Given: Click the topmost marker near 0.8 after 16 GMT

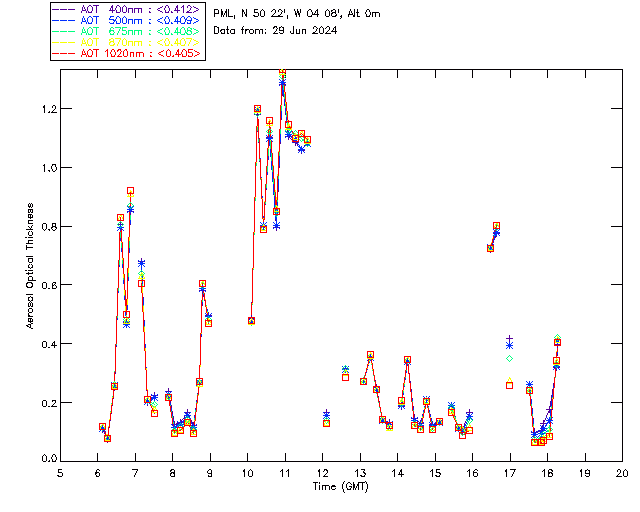Looking at the screenshot, I should click(x=496, y=226).
